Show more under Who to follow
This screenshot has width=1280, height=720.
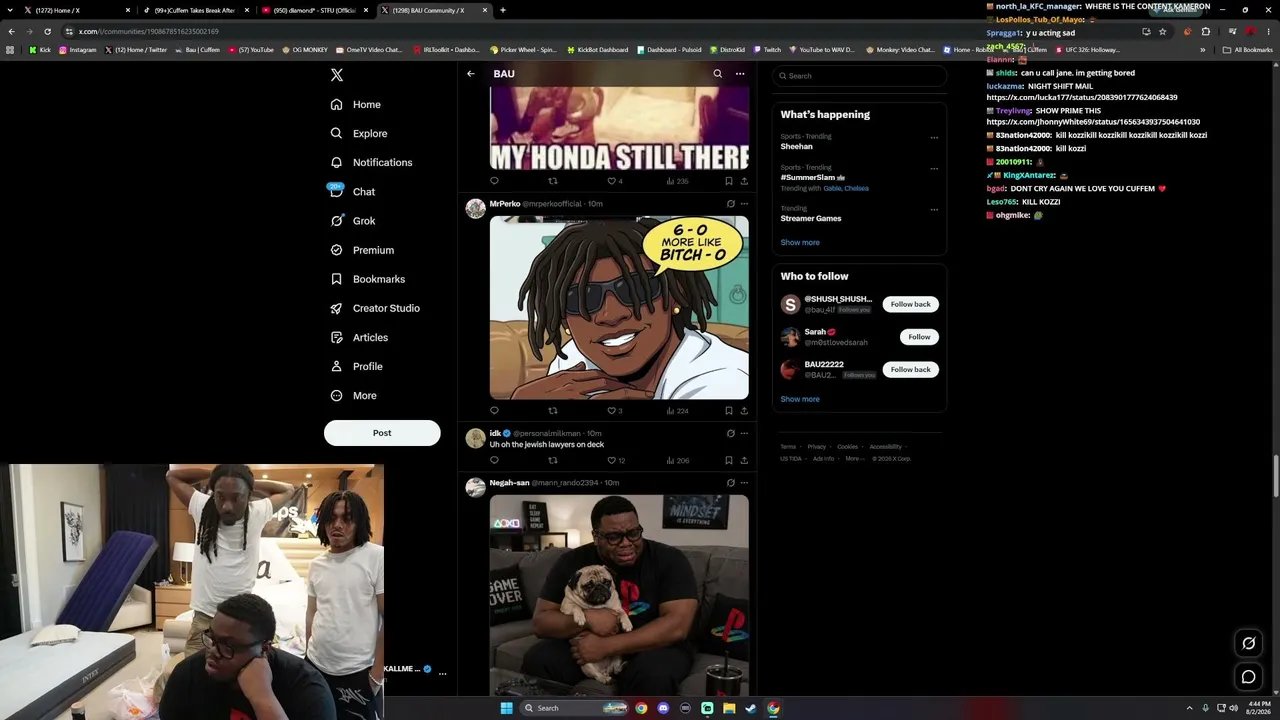[800, 399]
